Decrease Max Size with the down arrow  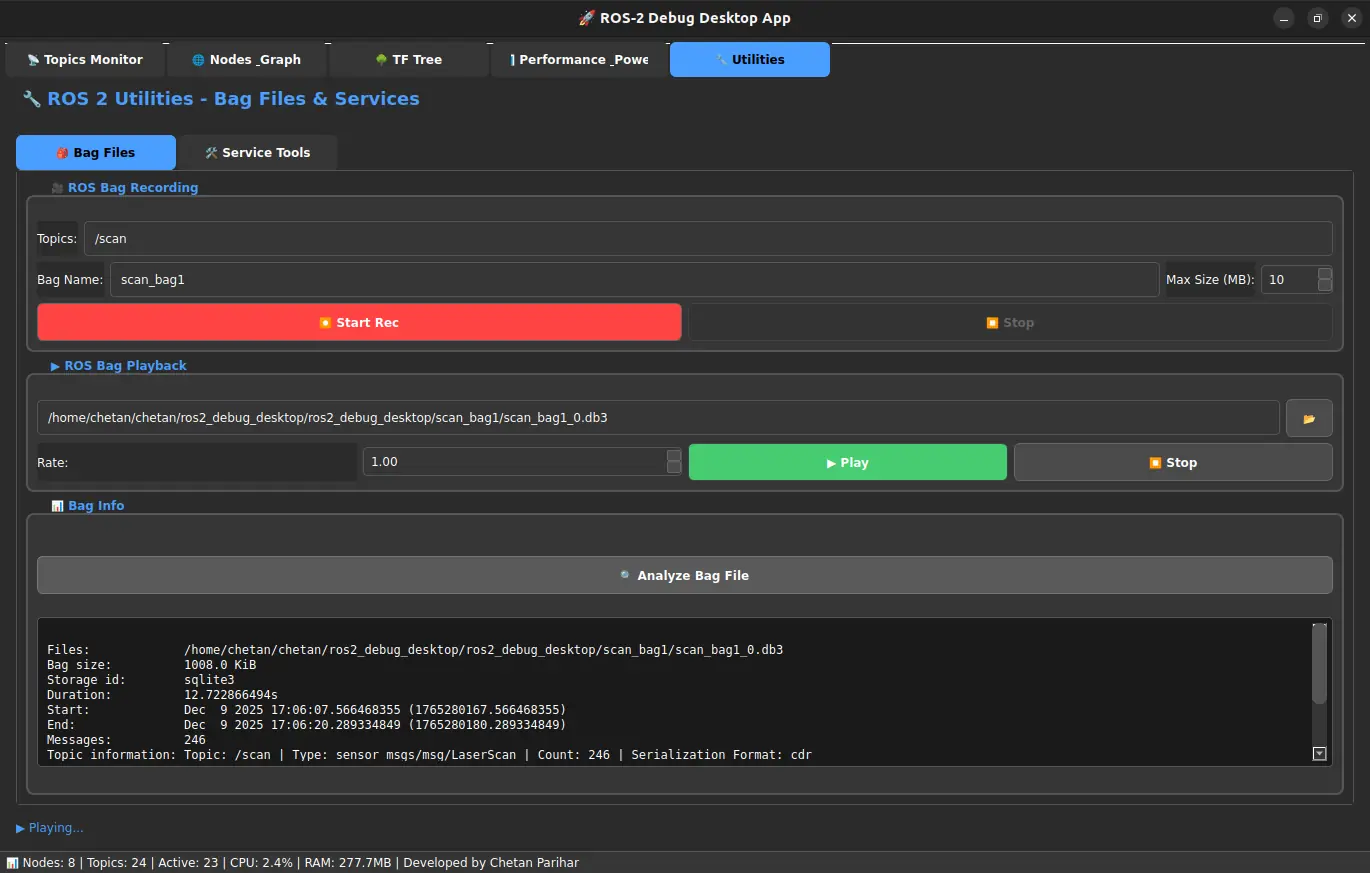coord(1324,286)
